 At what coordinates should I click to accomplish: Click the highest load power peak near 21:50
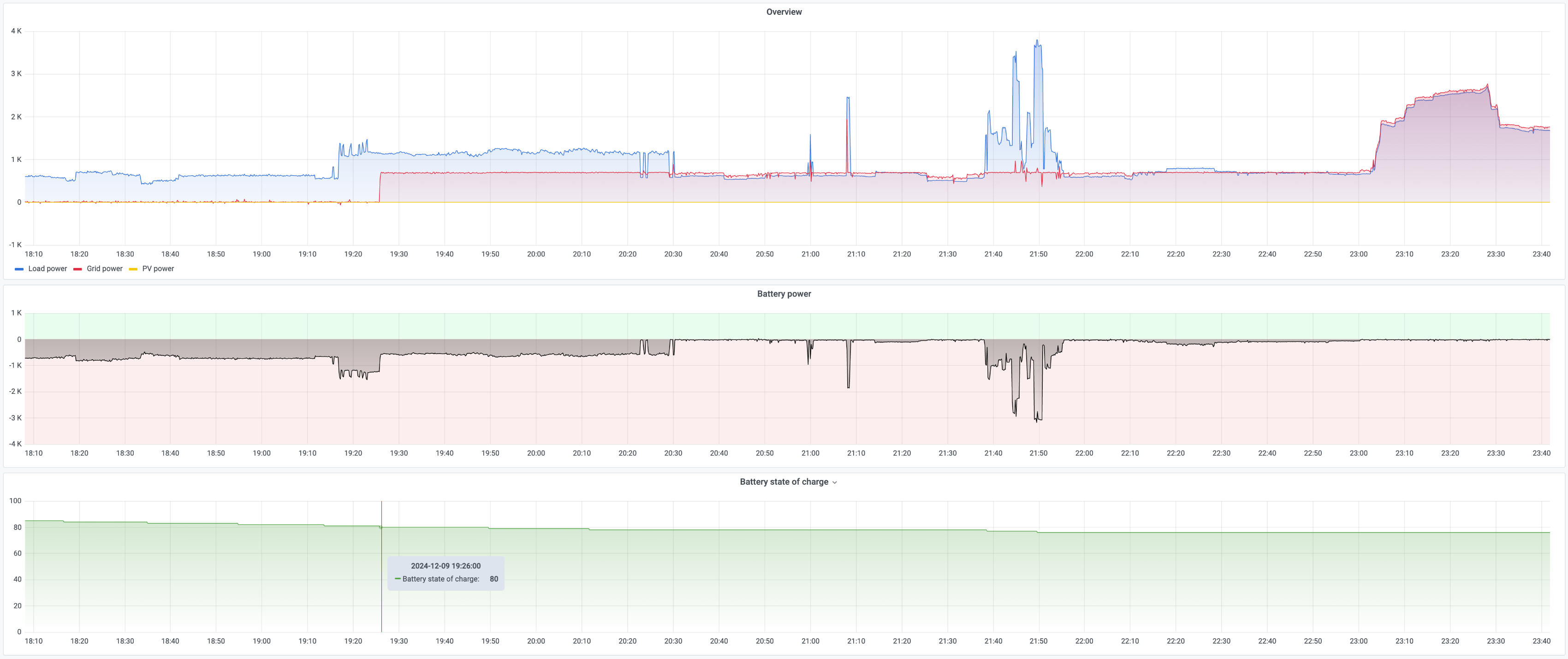point(1037,42)
